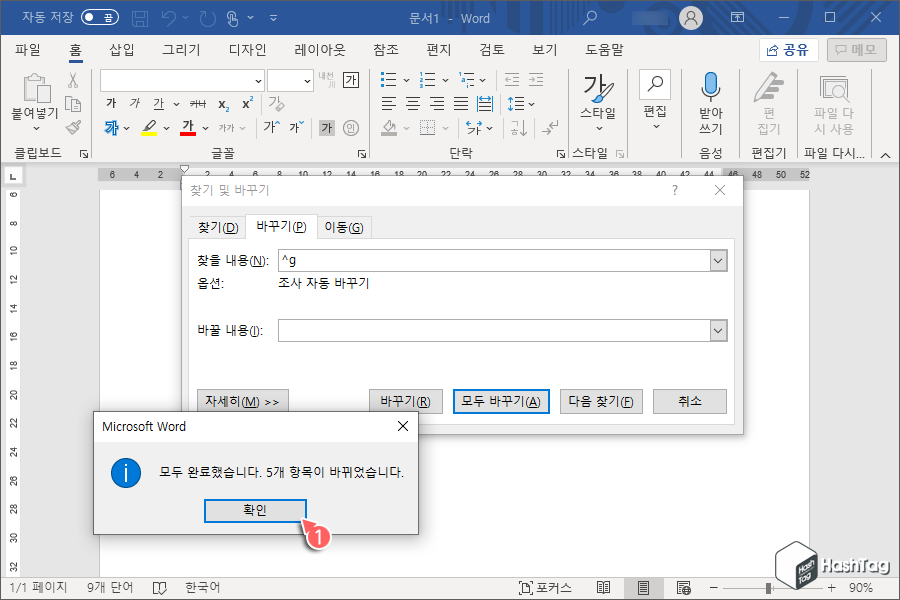This screenshot has height=600, width=900.
Task: Click the 확인 confirmation button
Action: pos(255,510)
